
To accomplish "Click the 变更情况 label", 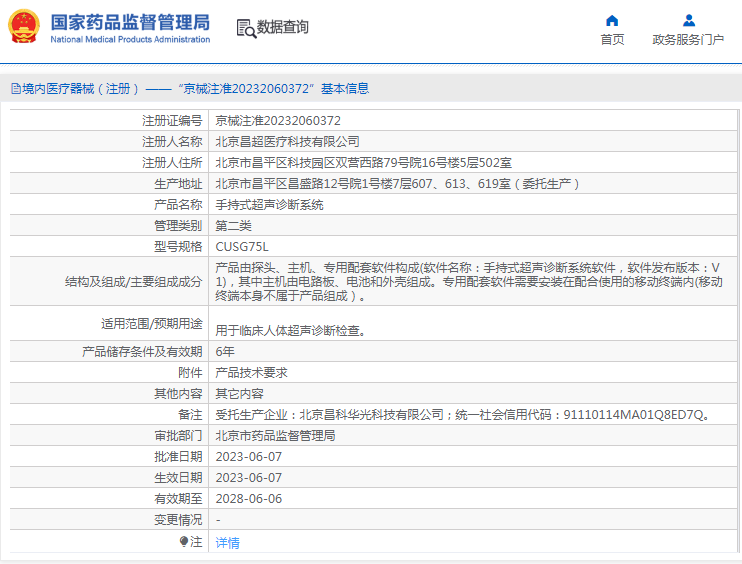I will 178,520.
